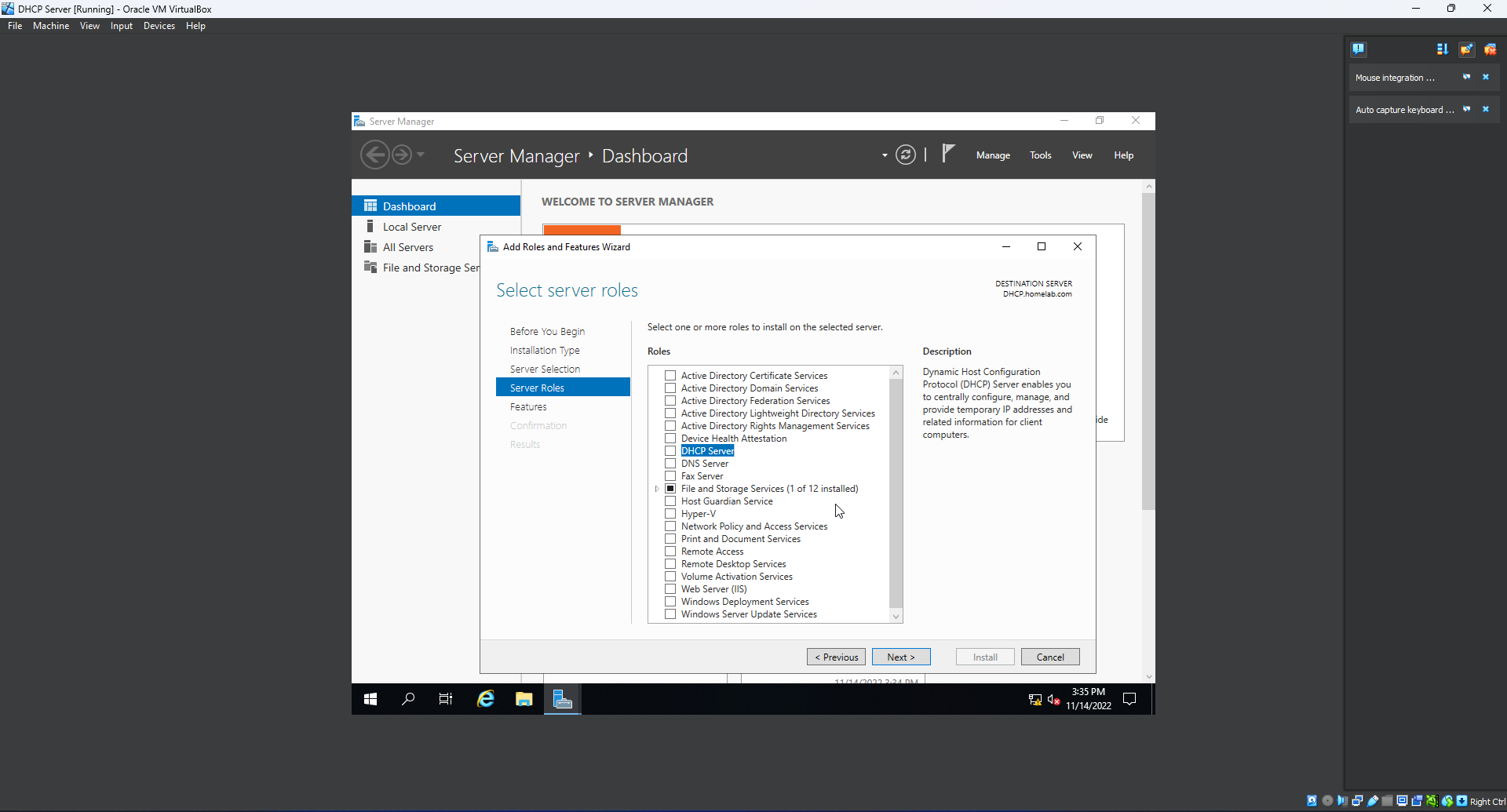
Task: Click the roles list vertical scrollbar track
Action: click(896, 493)
